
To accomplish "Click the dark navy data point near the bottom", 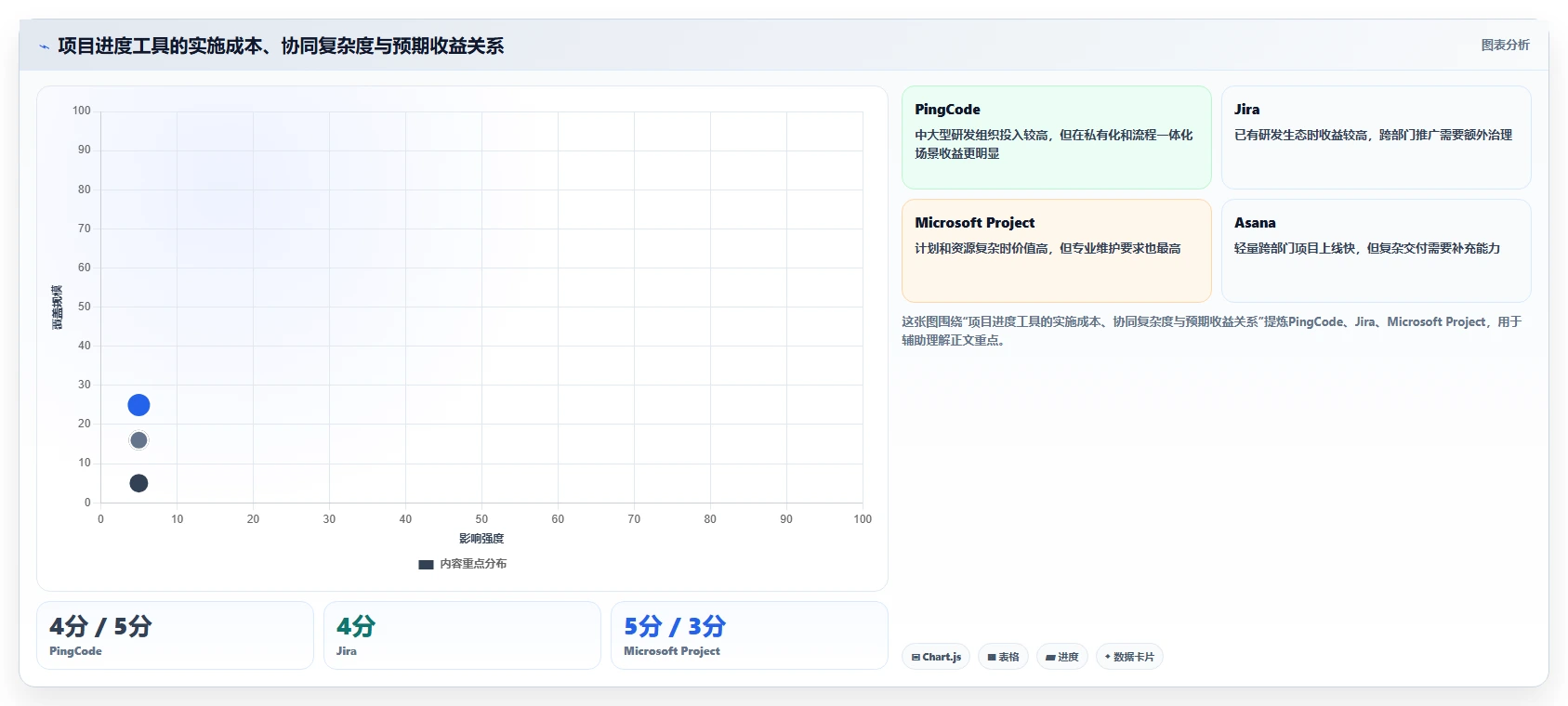I will point(138,483).
